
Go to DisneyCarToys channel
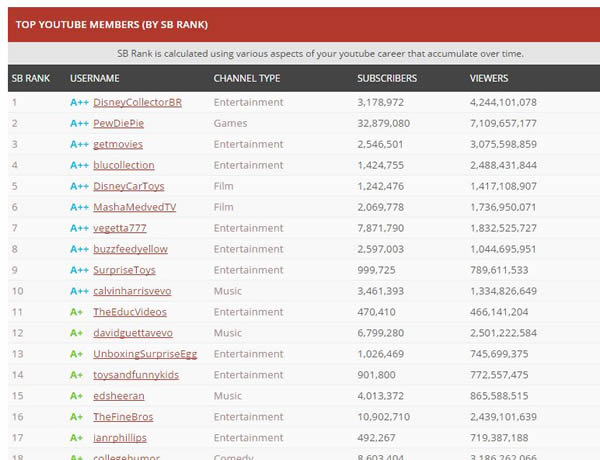(x=129, y=186)
